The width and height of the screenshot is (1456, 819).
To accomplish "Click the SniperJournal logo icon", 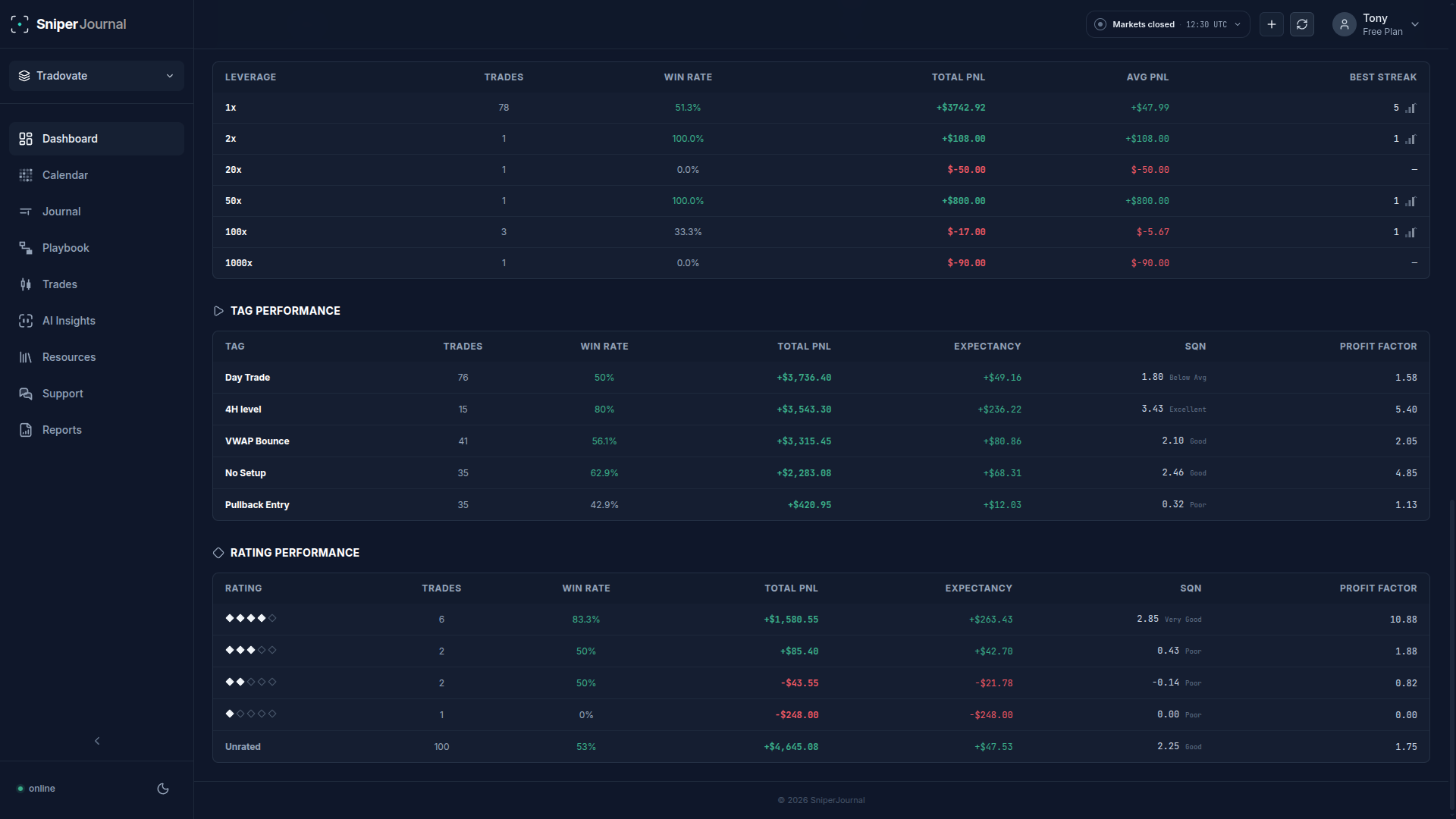I will click(20, 24).
